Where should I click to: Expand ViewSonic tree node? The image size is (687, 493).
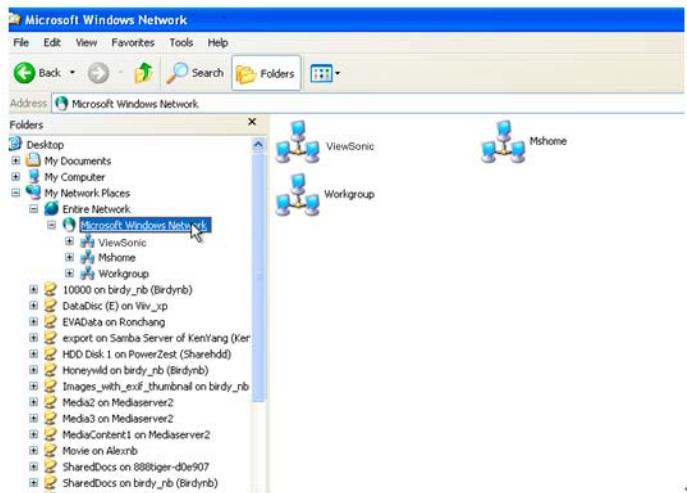[69, 241]
